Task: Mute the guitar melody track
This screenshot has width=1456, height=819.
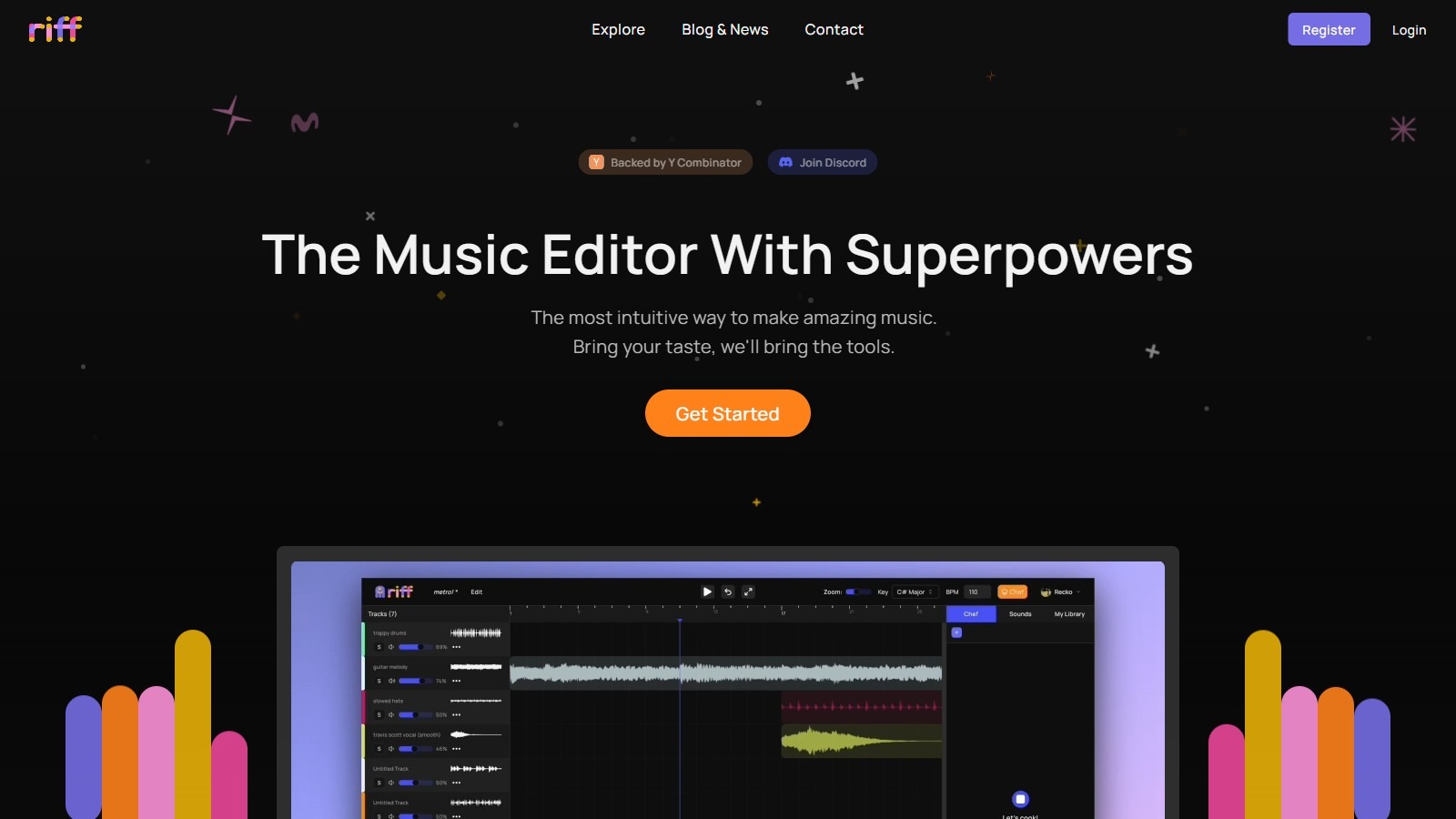Action: [x=391, y=681]
